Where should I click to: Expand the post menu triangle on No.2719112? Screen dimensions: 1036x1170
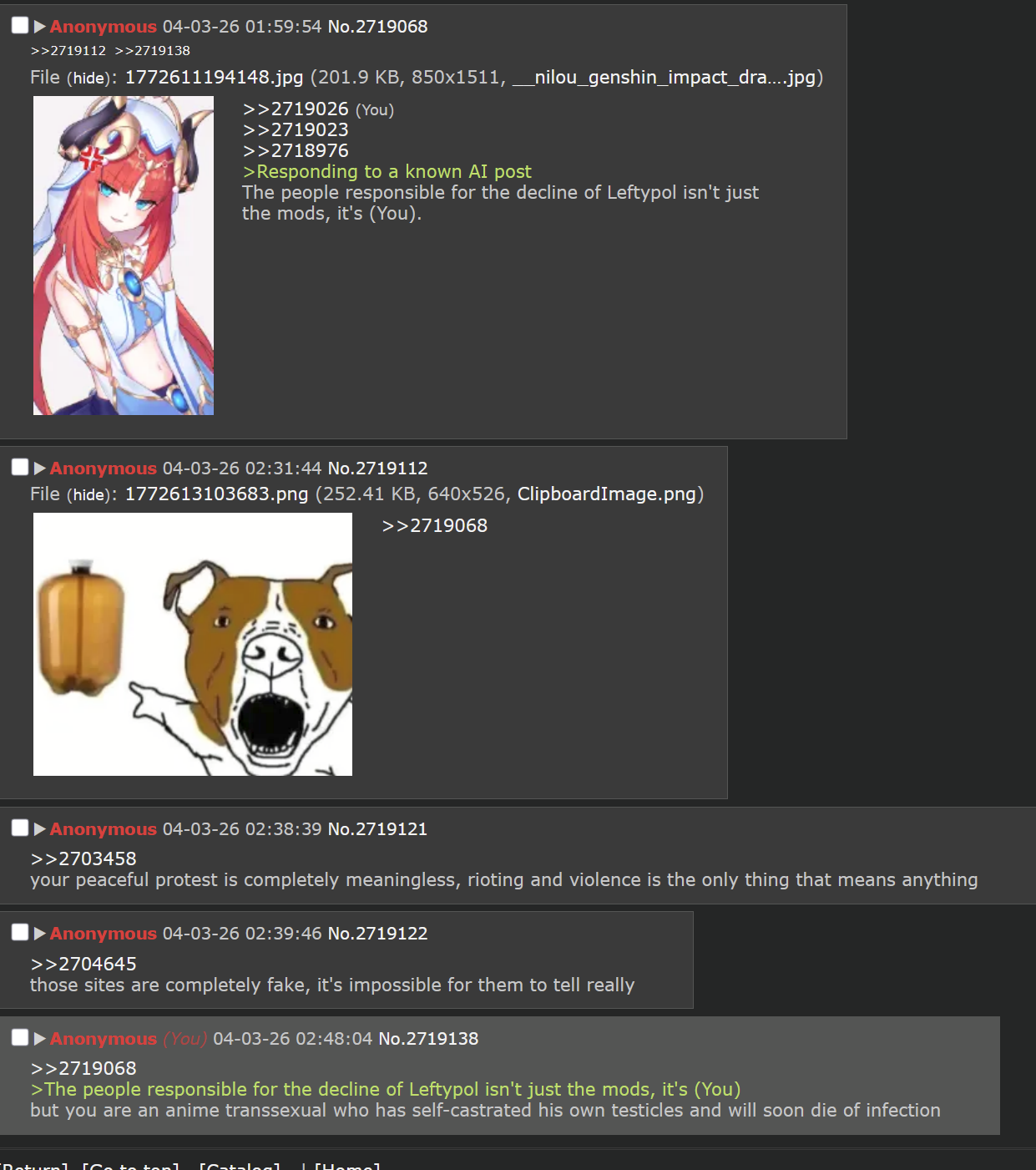coord(39,468)
